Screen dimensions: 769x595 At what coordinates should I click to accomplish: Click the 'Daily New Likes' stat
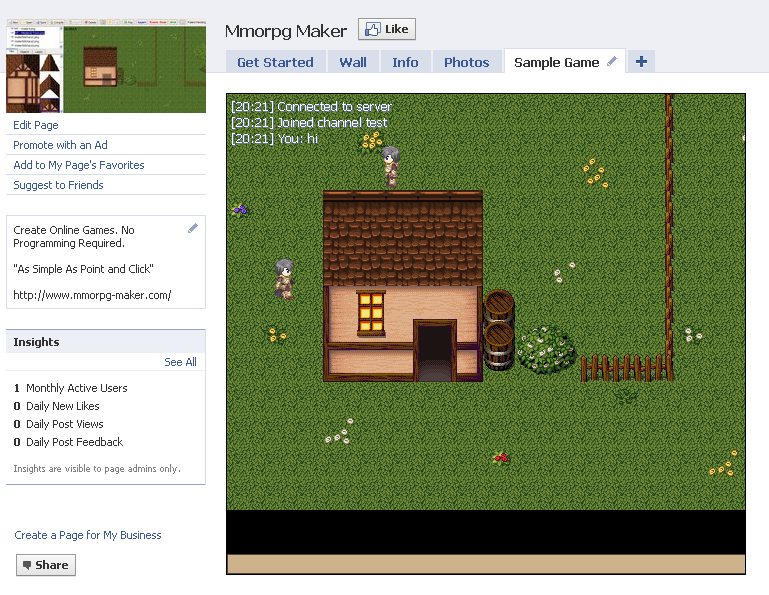click(56, 406)
